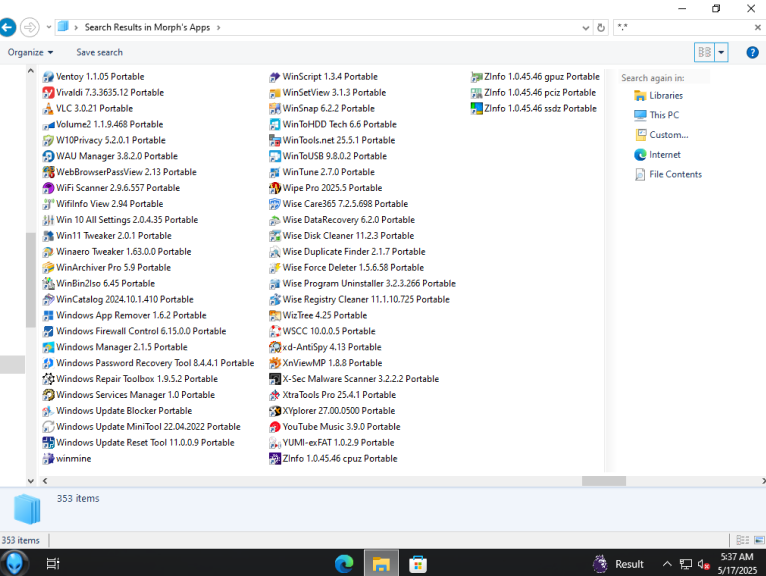This screenshot has height=576, width=766.
Task: Click the winmine icon
Action: click(48, 459)
